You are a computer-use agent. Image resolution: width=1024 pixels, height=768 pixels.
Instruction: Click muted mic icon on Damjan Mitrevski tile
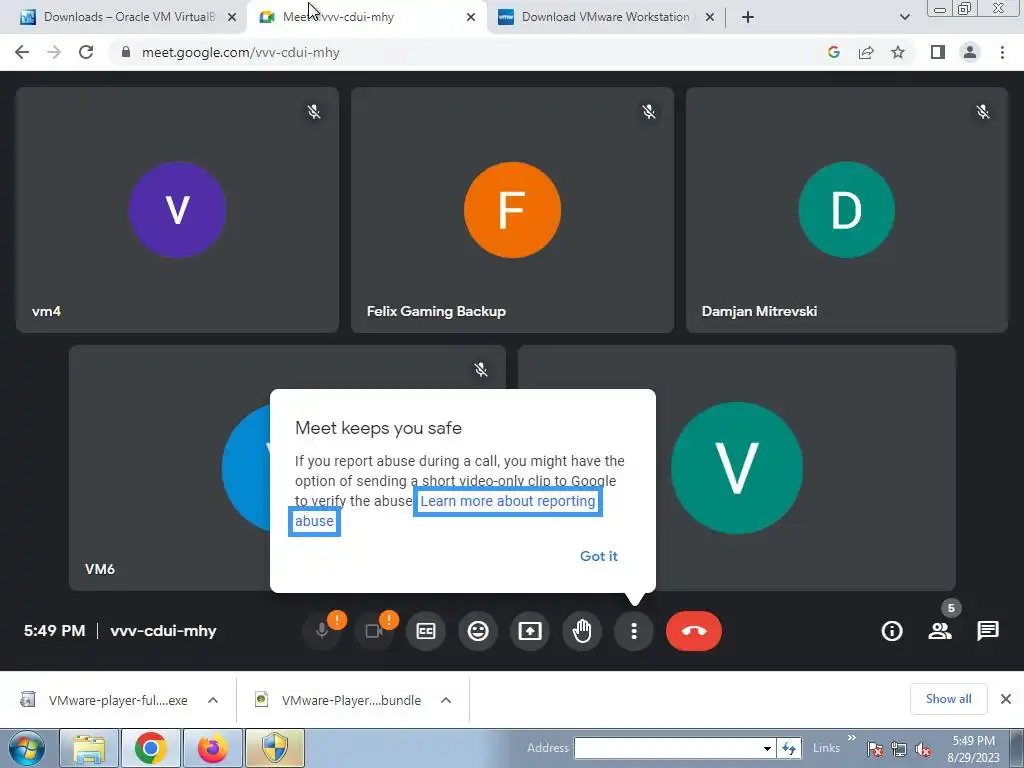[x=983, y=112]
